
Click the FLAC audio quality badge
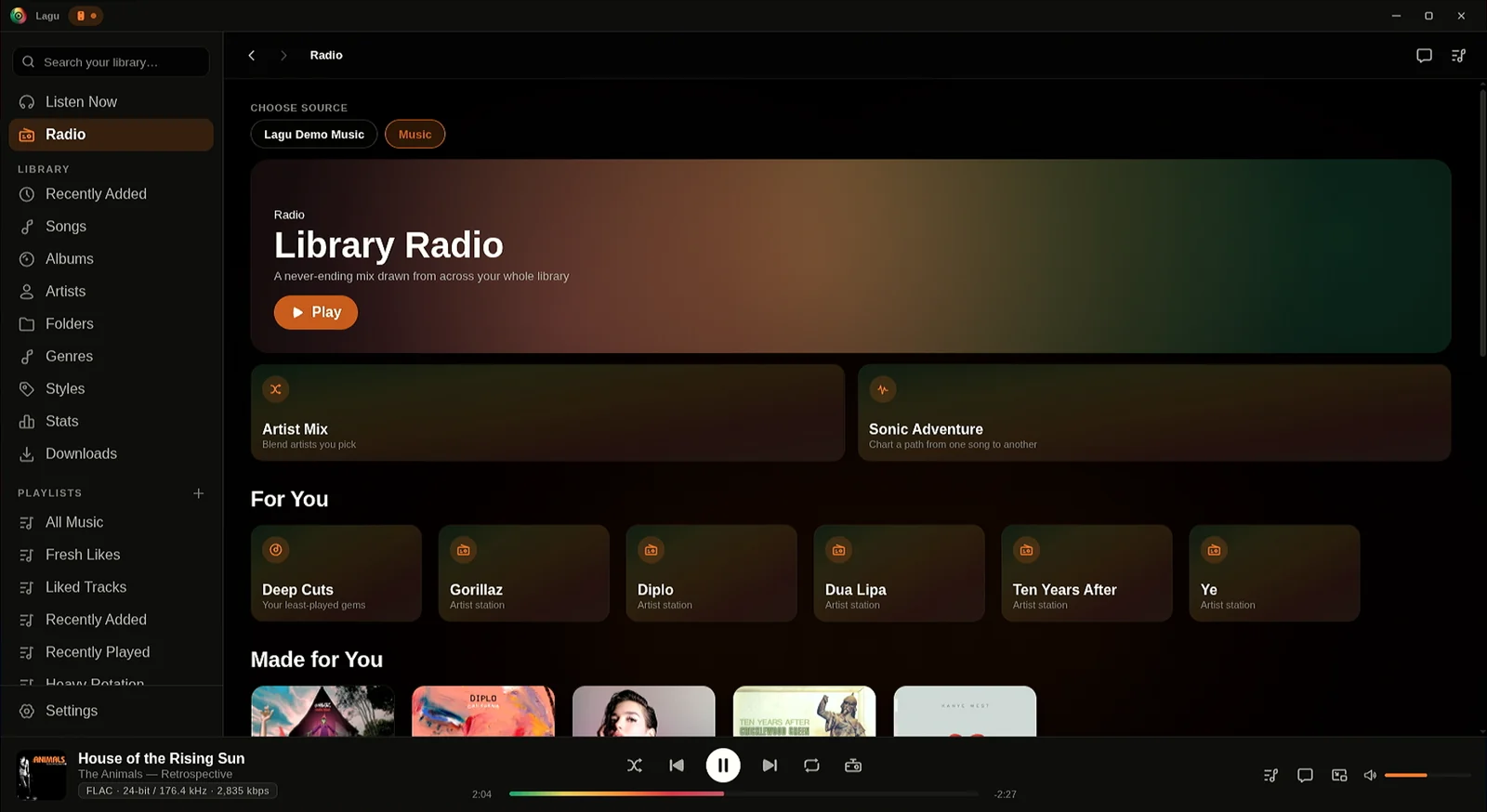click(178, 791)
